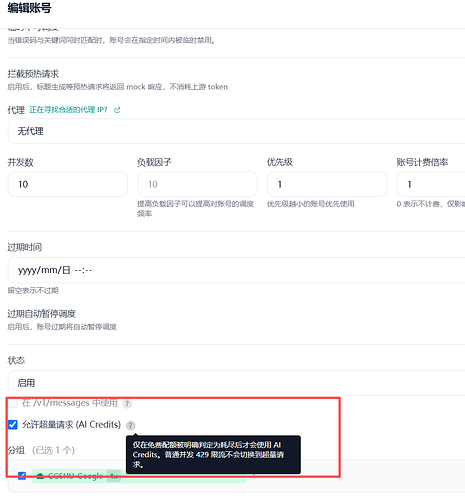Tick the 在 /v1/messages 中使用 checkbox
The height and width of the screenshot is (500, 465).
[x=13, y=403]
